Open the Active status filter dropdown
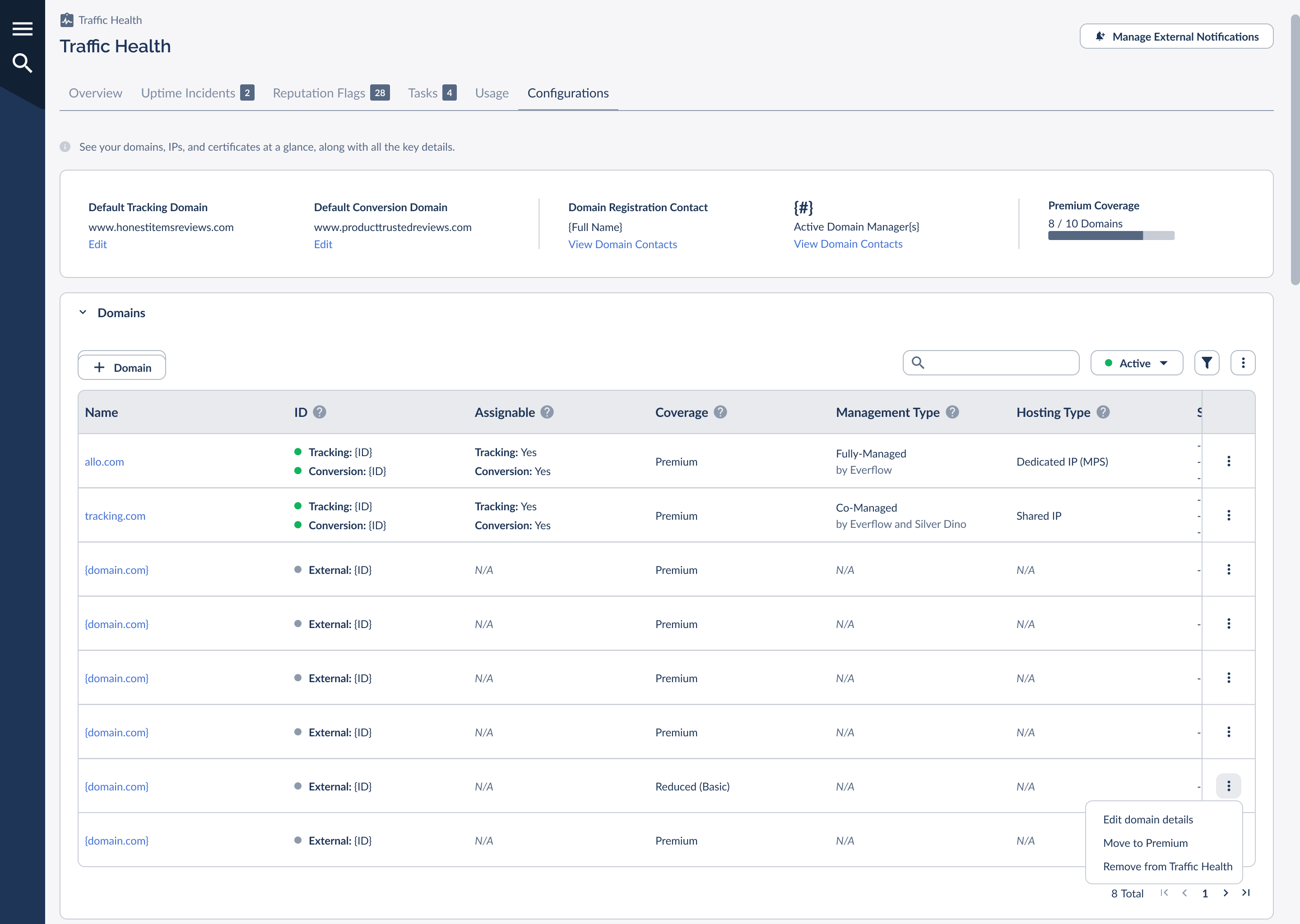1300x924 pixels. 1137,363
